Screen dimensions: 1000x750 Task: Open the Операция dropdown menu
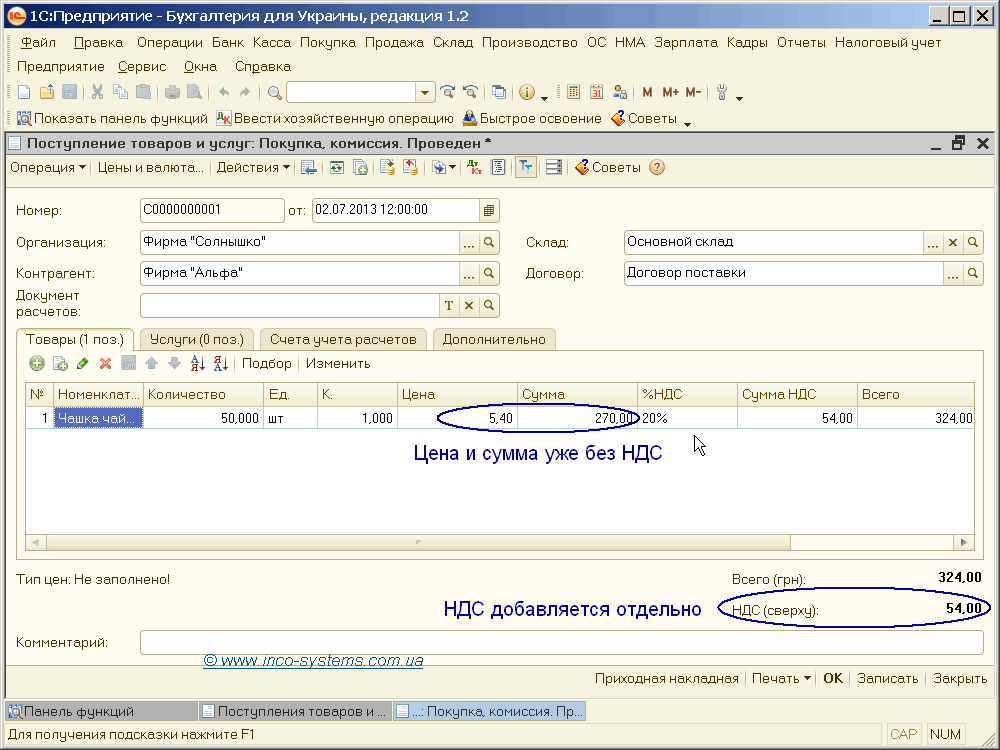[48, 168]
